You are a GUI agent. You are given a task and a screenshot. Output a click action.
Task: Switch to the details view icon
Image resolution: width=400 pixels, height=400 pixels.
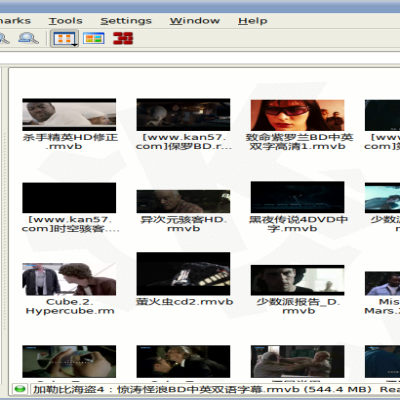pyautogui.click(x=94, y=38)
